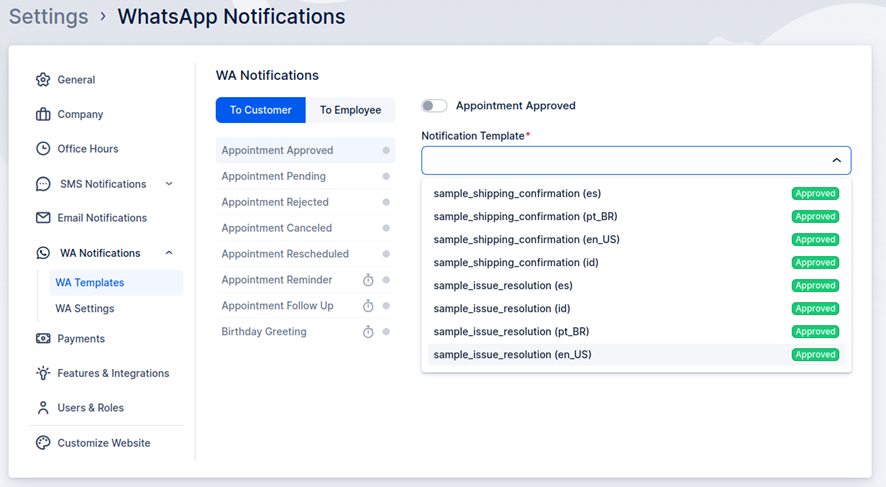886x487 pixels.
Task: Expand the SMS Notifications submenu
Action: pos(169,184)
